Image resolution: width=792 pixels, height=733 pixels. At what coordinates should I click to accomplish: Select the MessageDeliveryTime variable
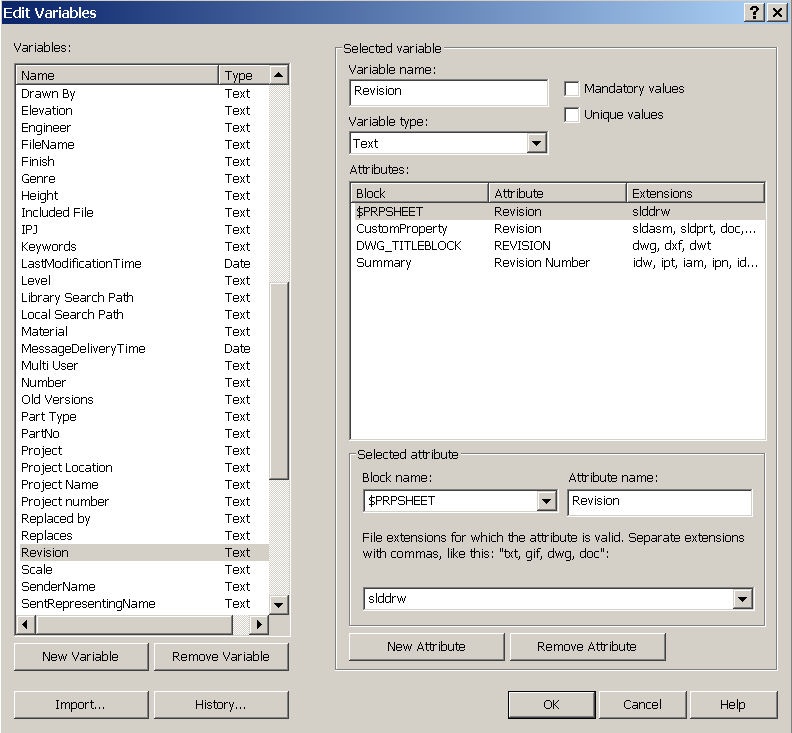(143, 349)
